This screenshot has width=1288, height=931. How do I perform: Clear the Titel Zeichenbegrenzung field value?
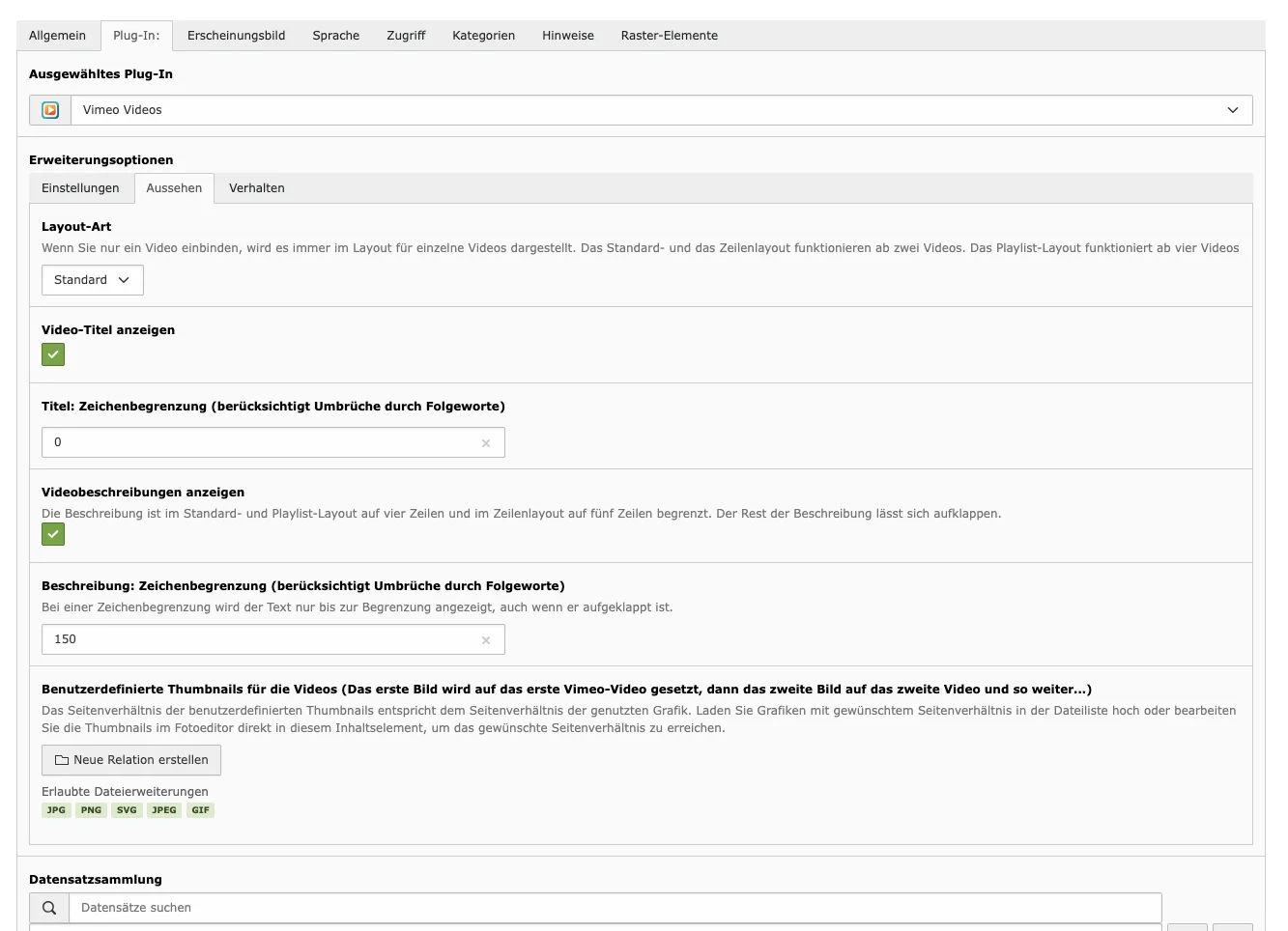tap(486, 442)
